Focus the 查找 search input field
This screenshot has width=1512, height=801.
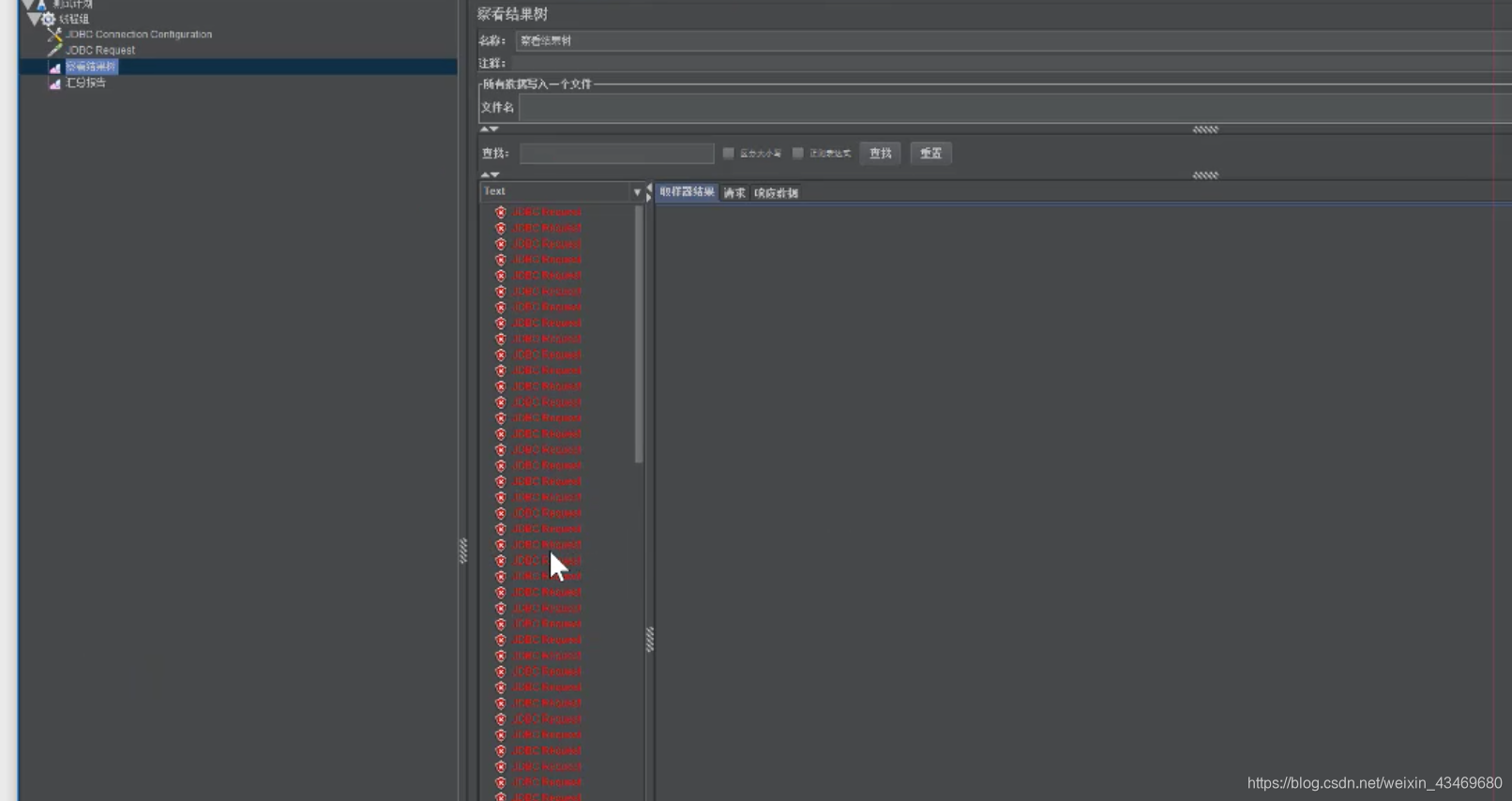(x=616, y=153)
